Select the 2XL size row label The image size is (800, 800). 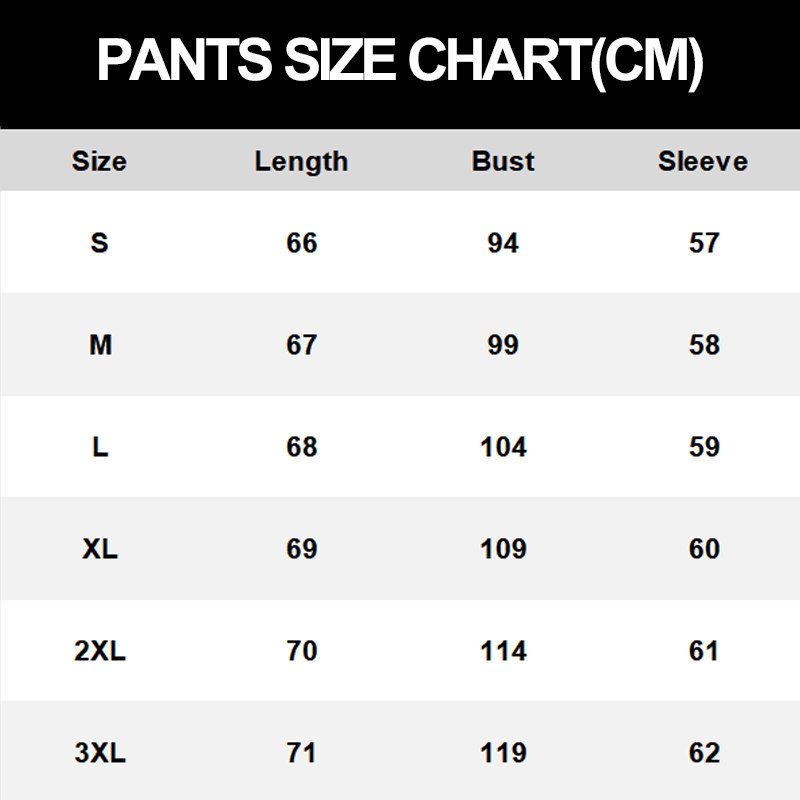[x=100, y=651]
